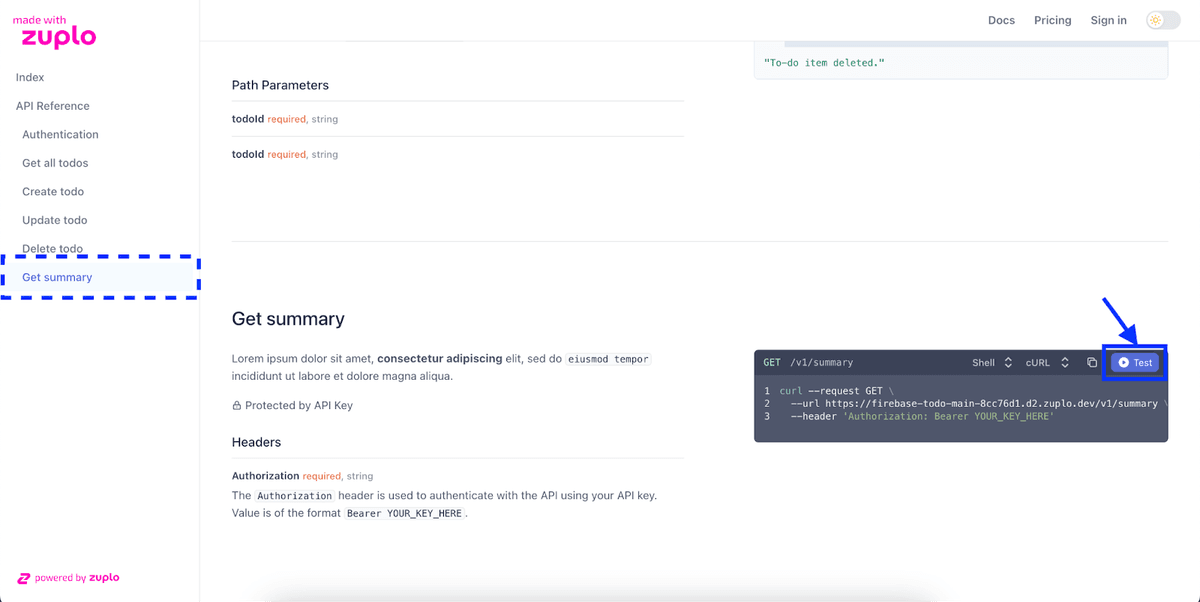The height and width of the screenshot is (602, 1200).
Task: Select Get summary in the sidebar
Action: click(x=57, y=277)
